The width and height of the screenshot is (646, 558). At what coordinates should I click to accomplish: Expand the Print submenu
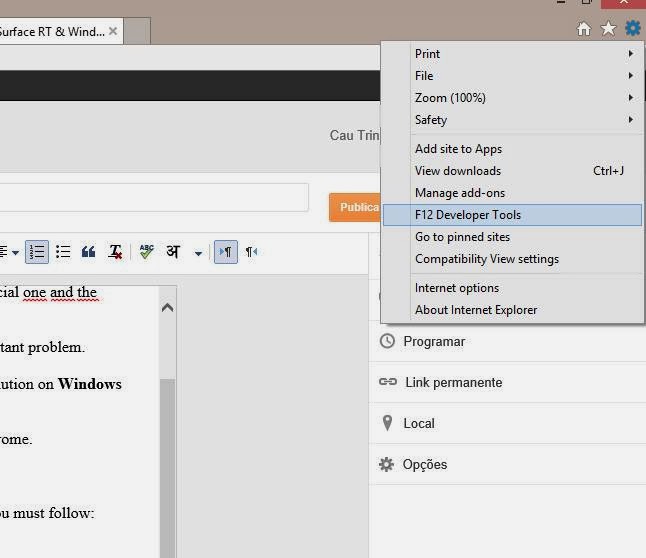512,54
